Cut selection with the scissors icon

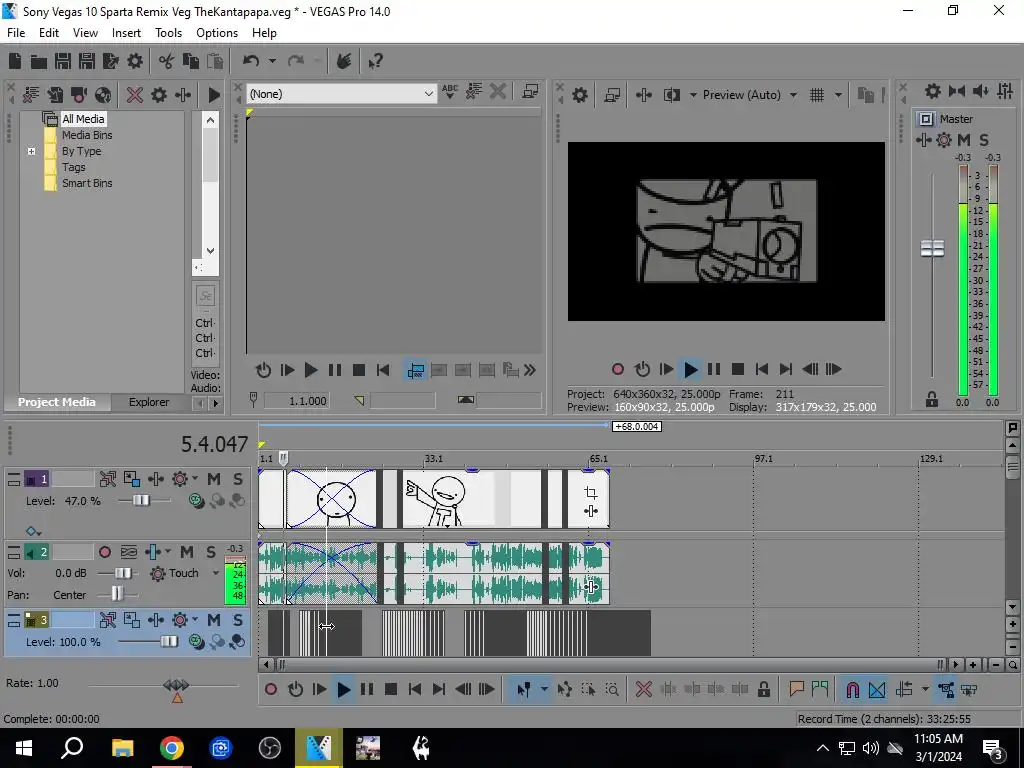[167, 61]
